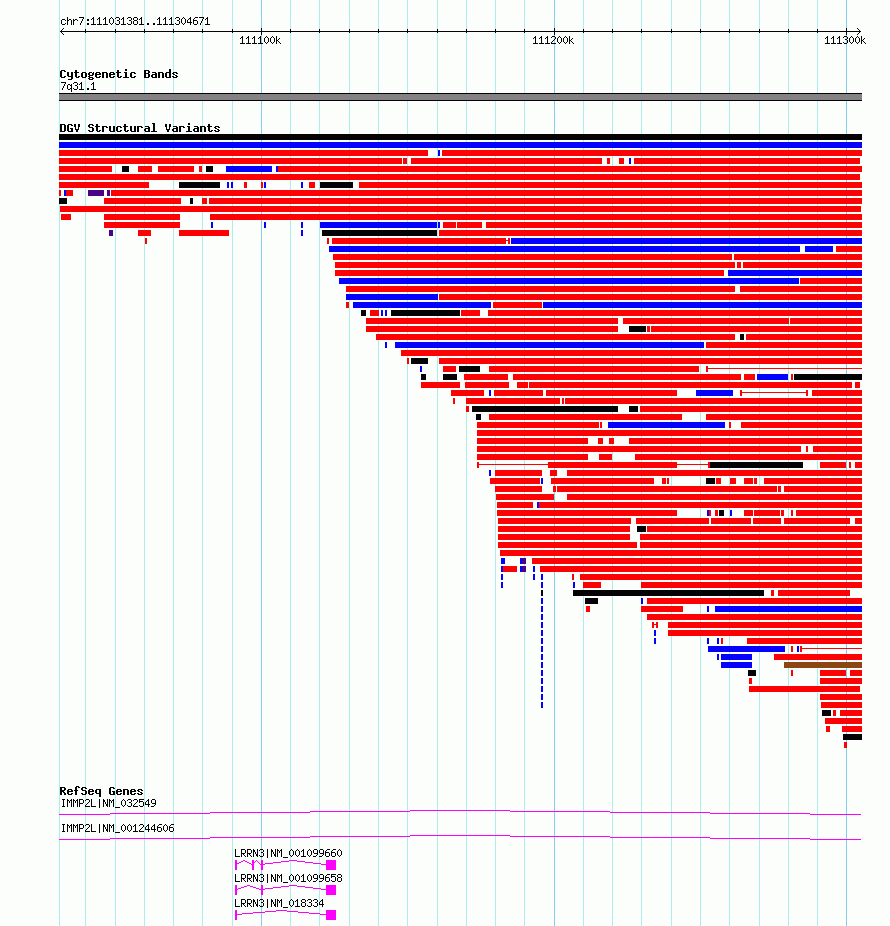
Task: Open the DGV Structural Variants track title
Action: 139,128
